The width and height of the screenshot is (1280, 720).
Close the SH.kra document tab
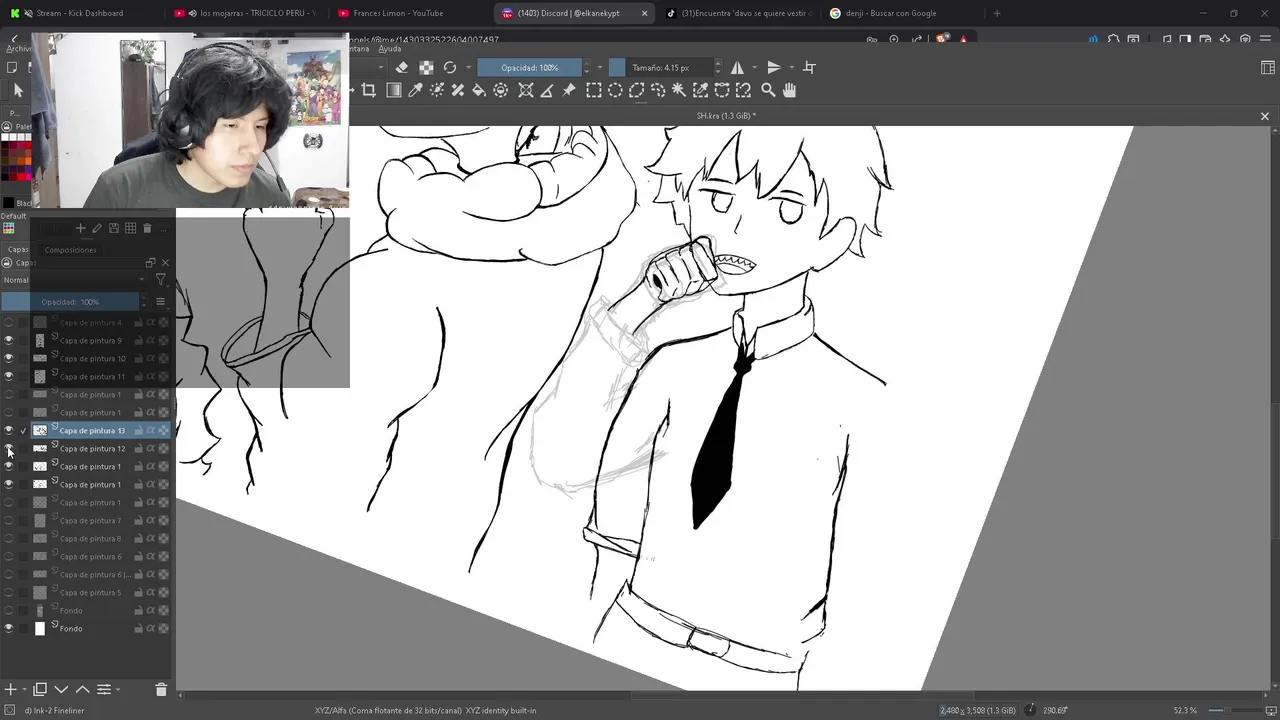click(x=1264, y=116)
